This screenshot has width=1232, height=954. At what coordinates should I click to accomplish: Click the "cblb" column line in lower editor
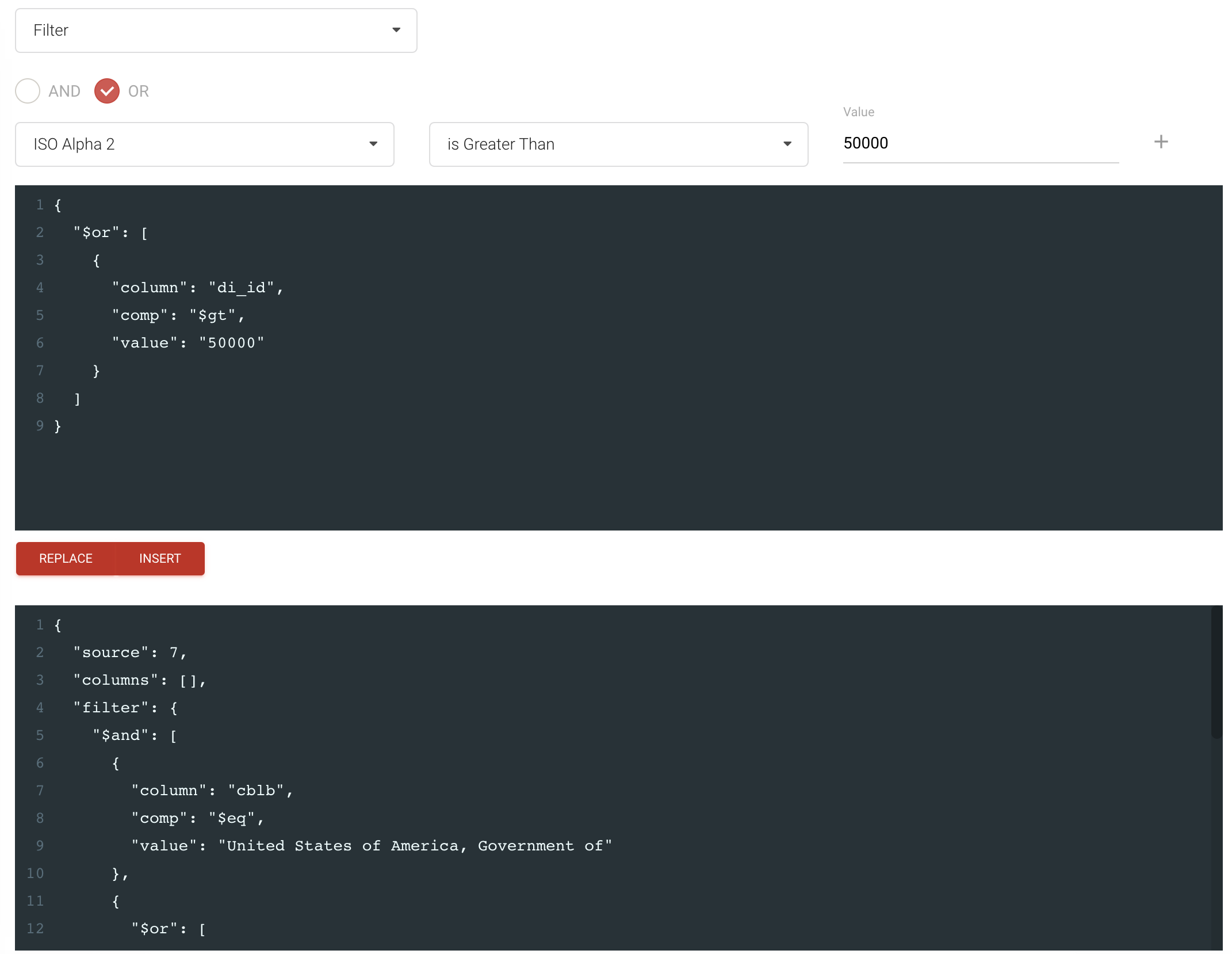click(x=212, y=791)
